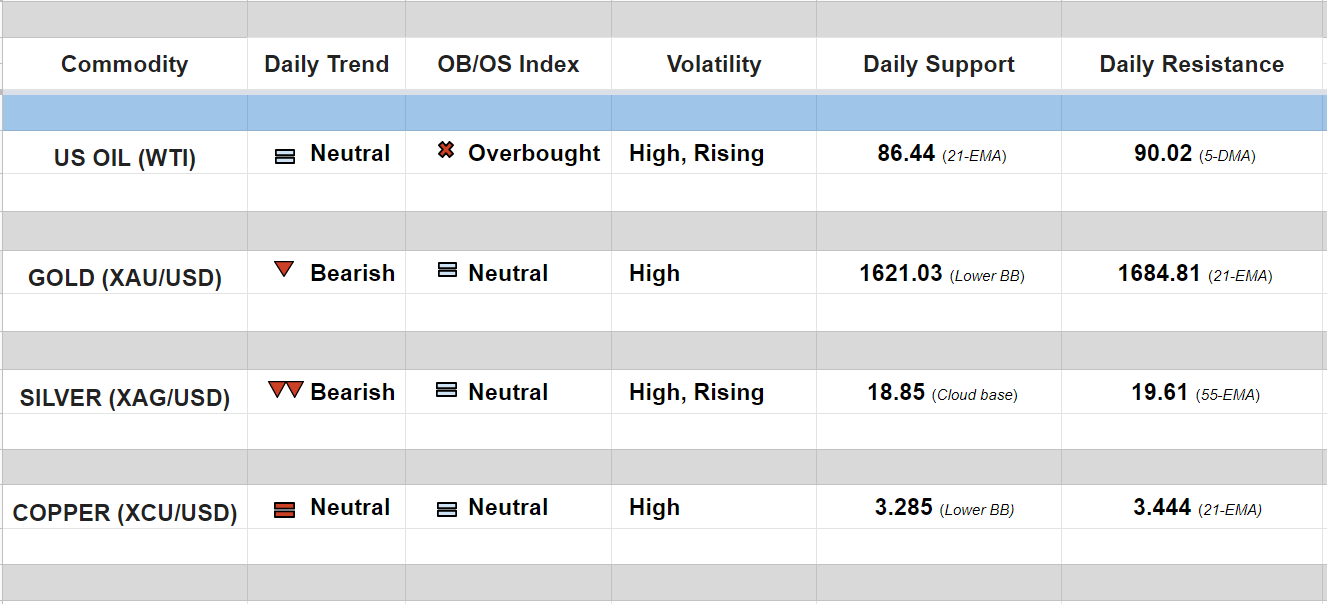
Task: Select the Commodity column header
Action: (x=124, y=64)
